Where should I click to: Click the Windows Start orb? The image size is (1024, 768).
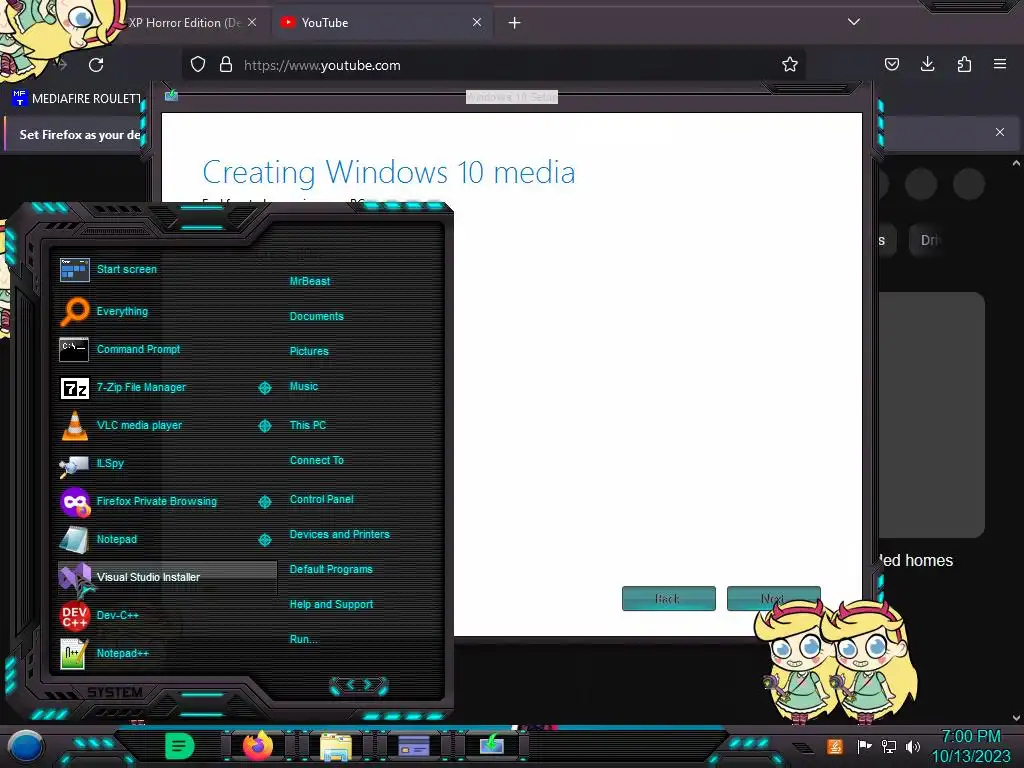click(26, 746)
